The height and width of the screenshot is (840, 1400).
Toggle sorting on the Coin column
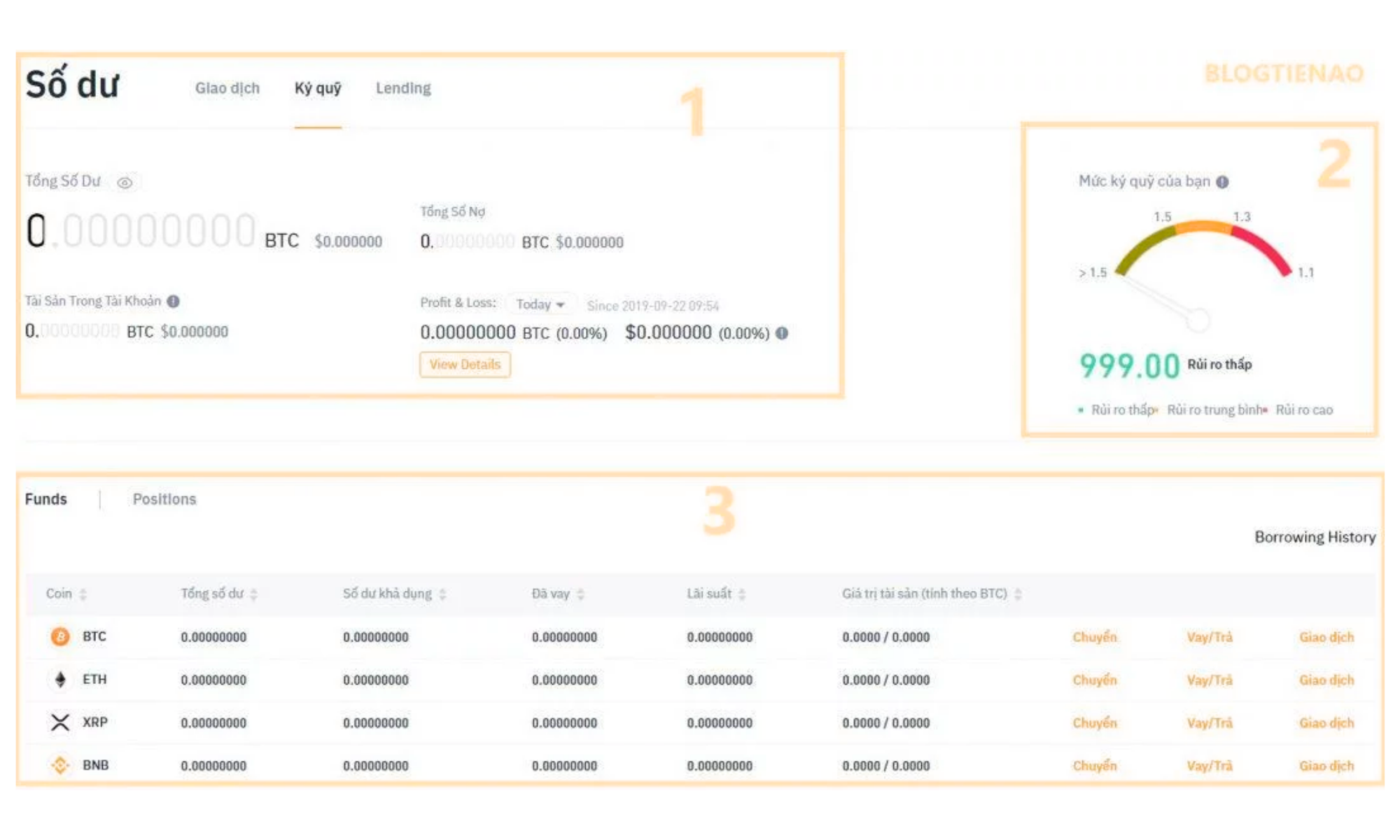tap(83, 593)
